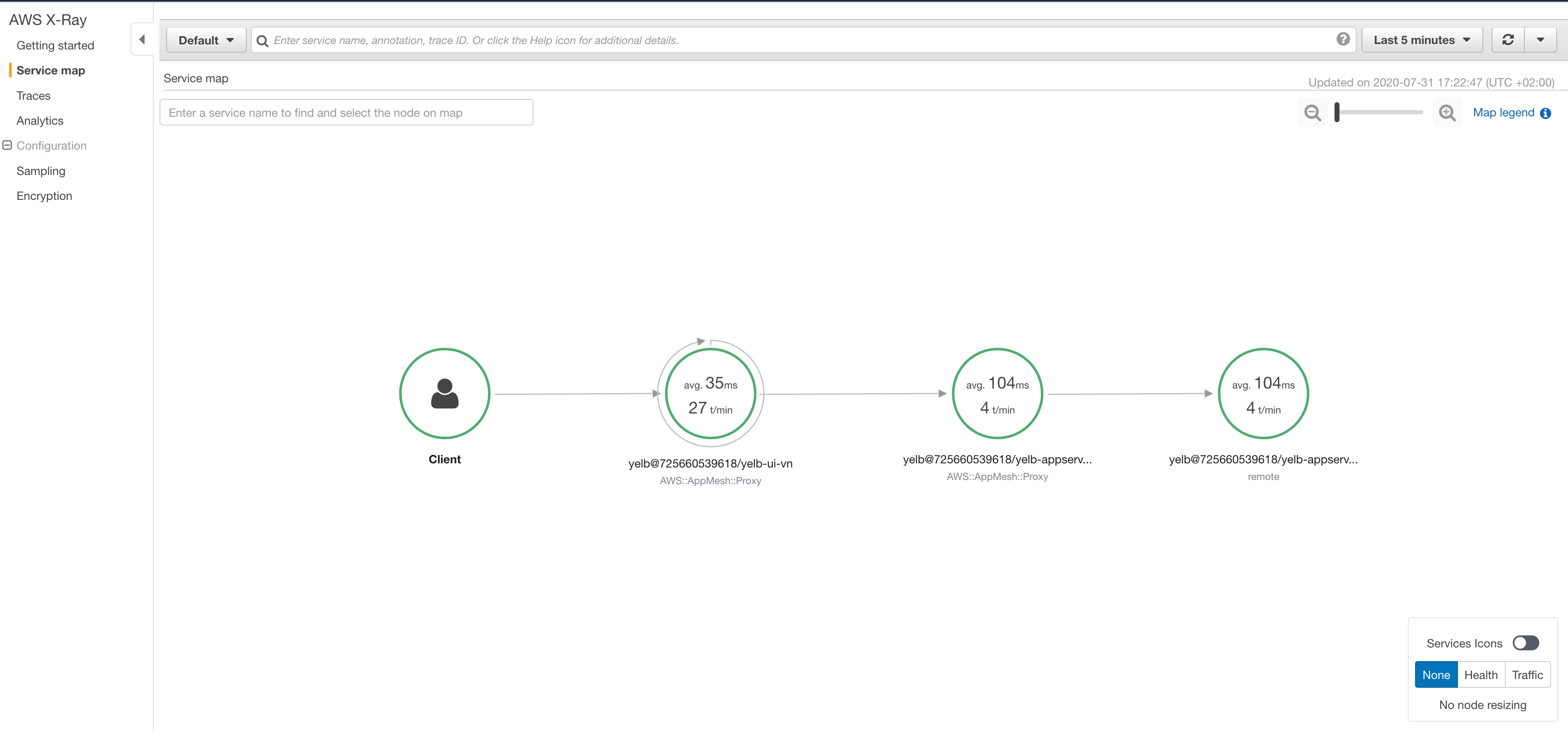
Task: Select the Client node on the map
Action: pos(444,394)
